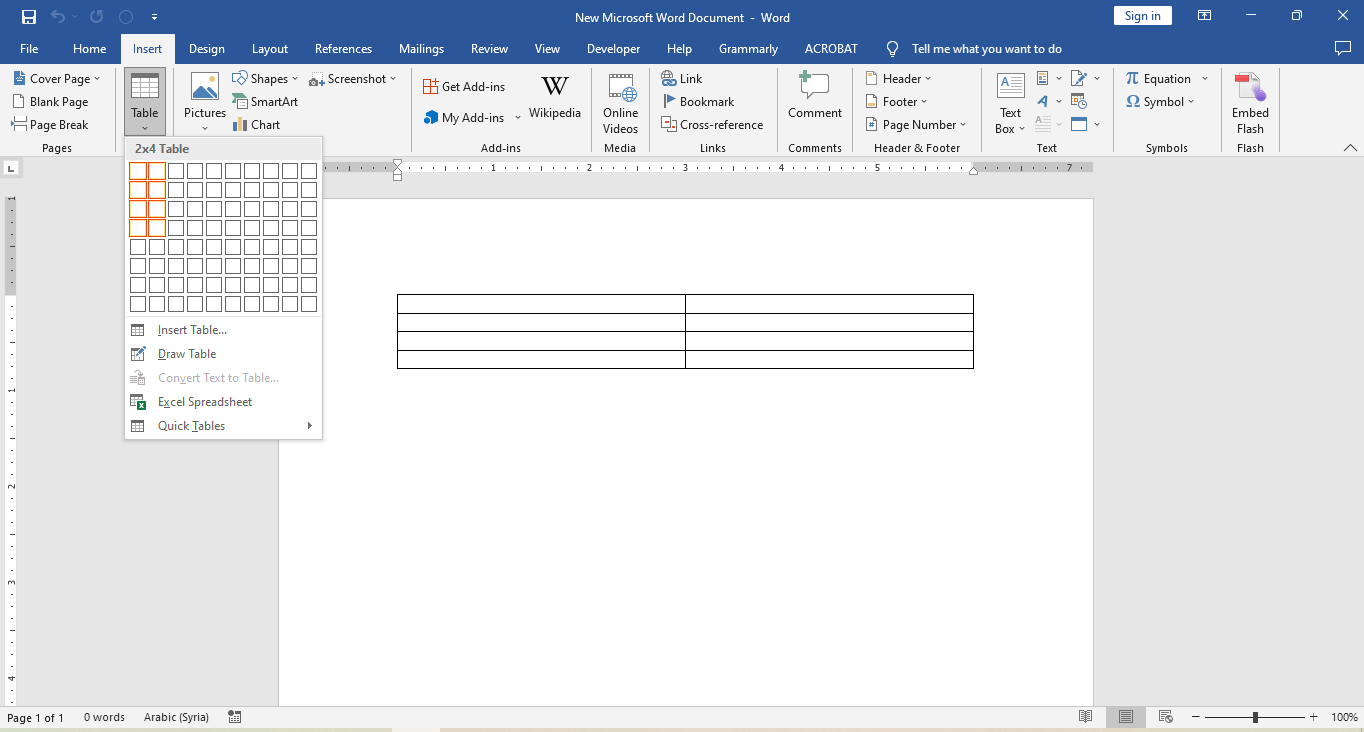
Task: Choose Insert Table... from the menu
Action: [192, 330]
